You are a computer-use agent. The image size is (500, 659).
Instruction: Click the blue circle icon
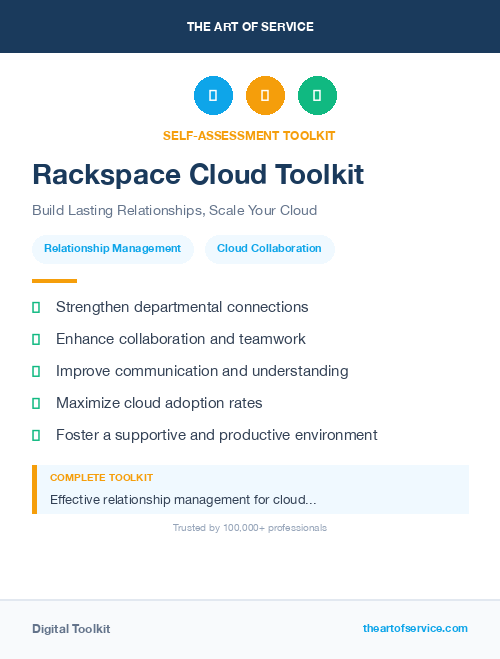pos(213,95)
